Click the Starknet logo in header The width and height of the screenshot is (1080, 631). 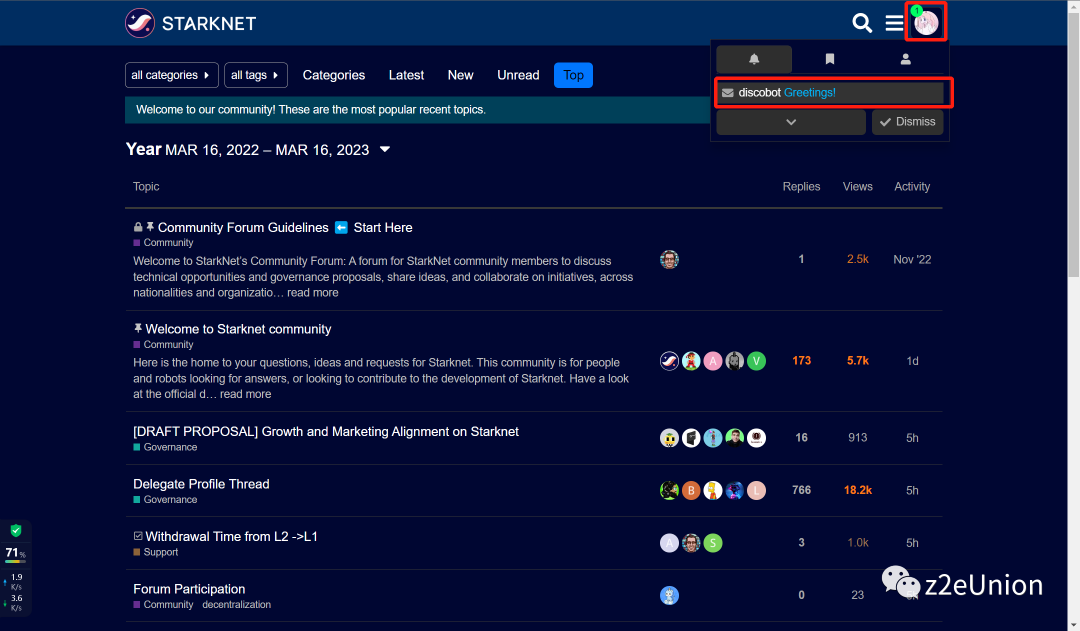tap(190, 22)
